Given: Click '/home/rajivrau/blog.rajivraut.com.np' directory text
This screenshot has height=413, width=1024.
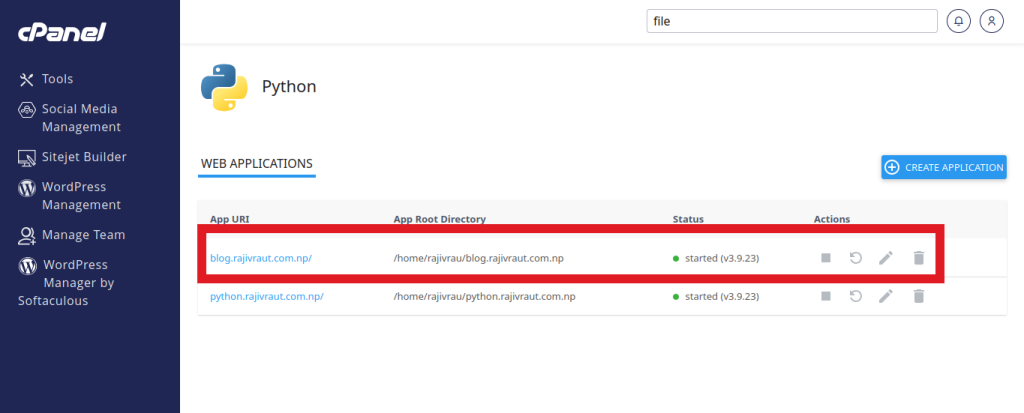Looking at the screenshot, I should [x=478, y=258].
